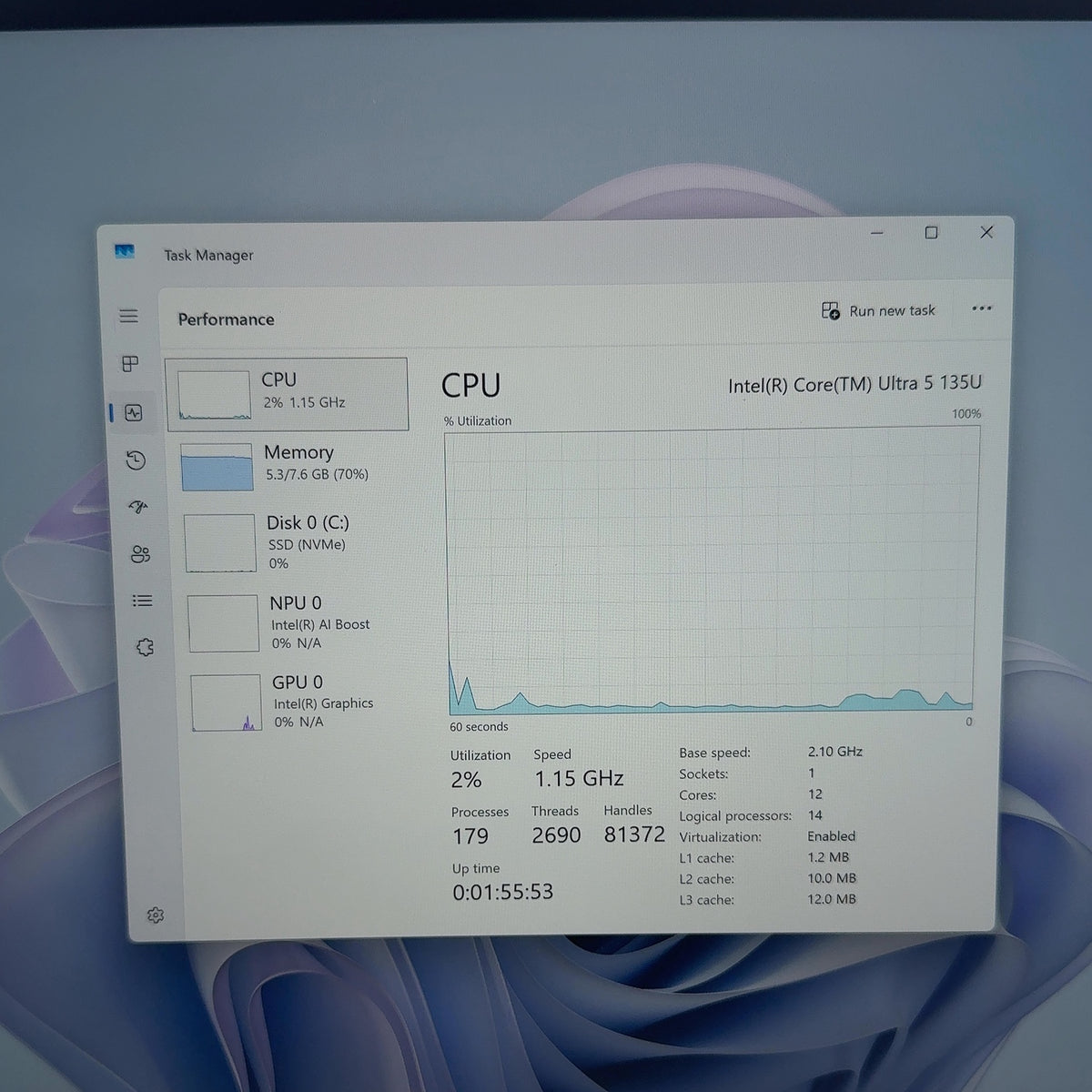The width and height of the screenshot is (1092, 1092).
Task: Click the Threads count 2690
Action: click(556, 835)
